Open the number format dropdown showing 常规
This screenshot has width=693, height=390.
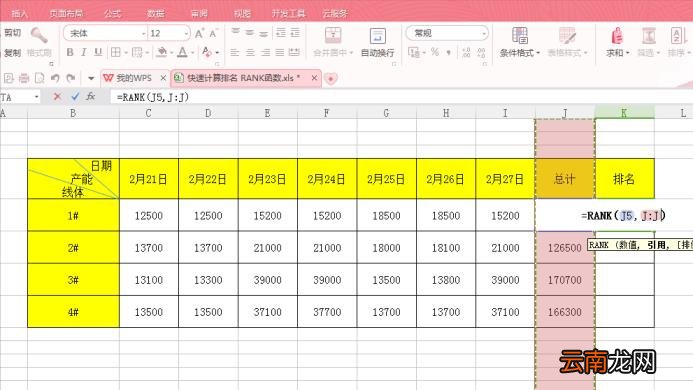(447, 33)
